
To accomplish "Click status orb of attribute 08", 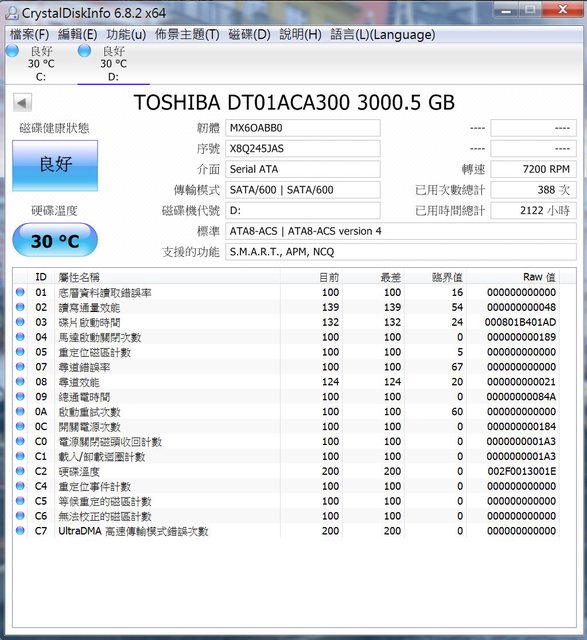I will [x=20, y=382].
